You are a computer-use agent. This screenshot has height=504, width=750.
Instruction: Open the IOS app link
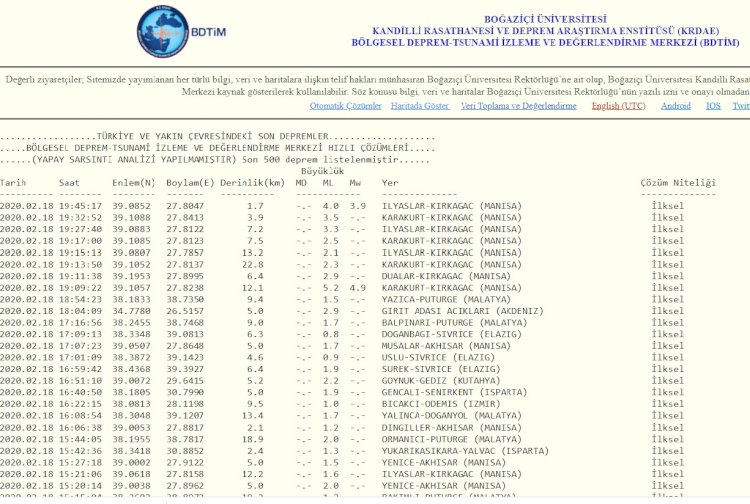(713, 106)
